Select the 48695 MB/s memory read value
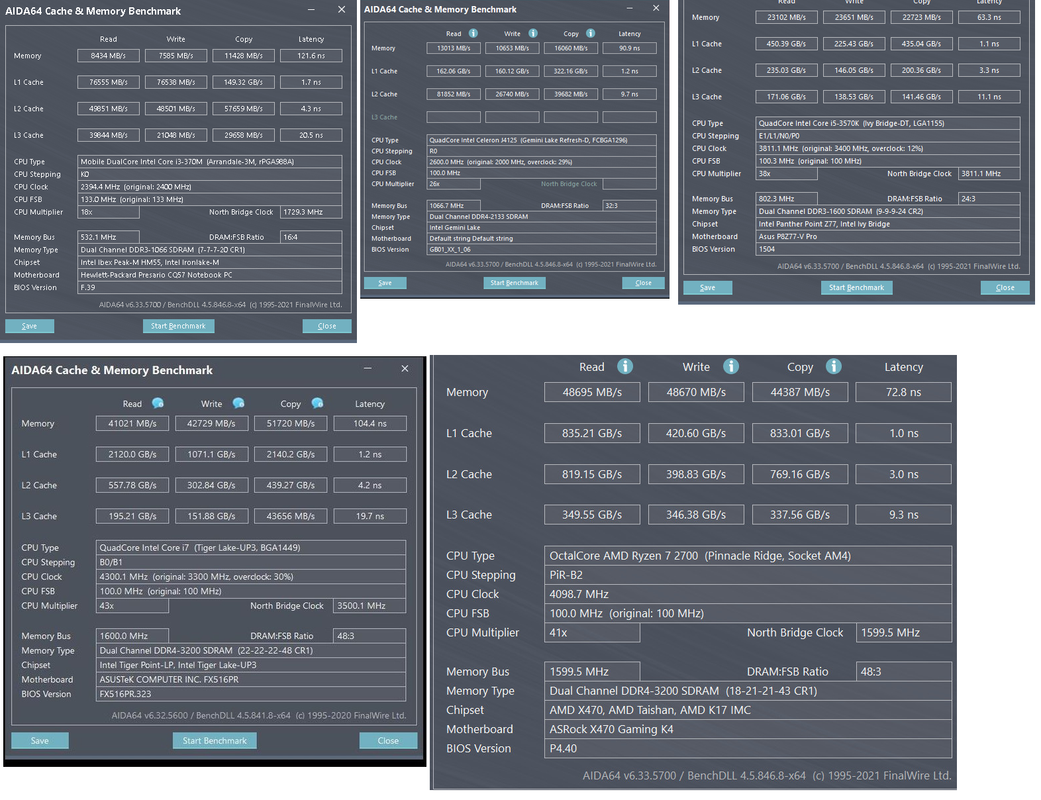Screen dimensions: 1041x800 [x=592, y=392]
